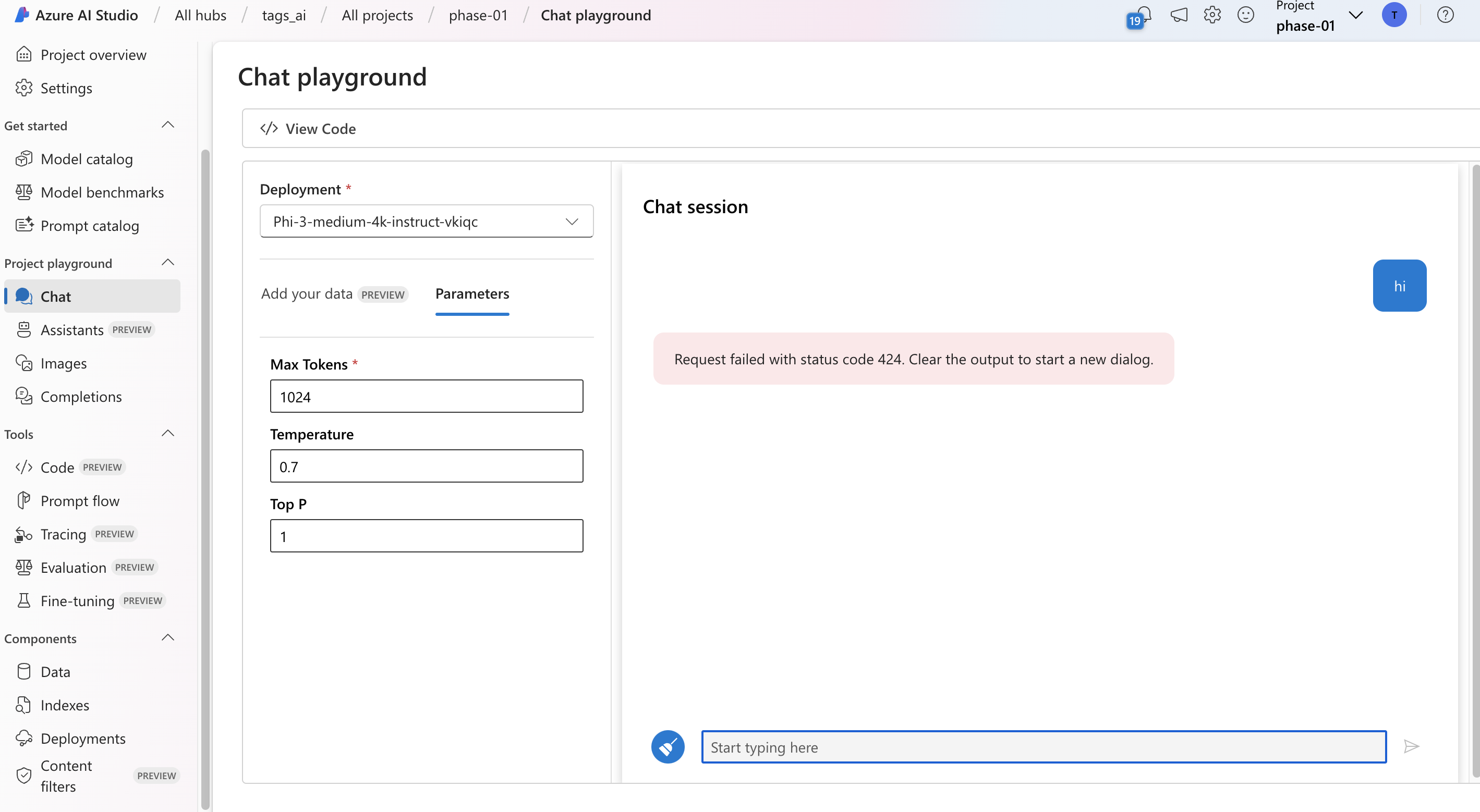Open the Project phase-01 switcher dropdown

point(1356,15)
